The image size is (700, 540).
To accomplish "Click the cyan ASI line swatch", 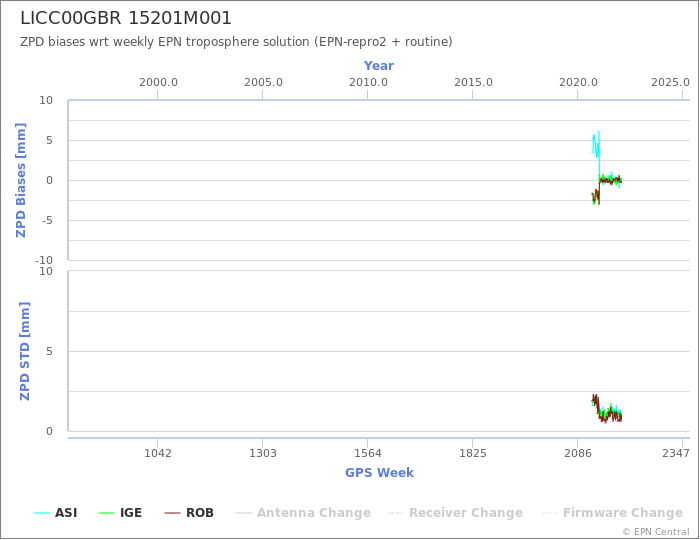I will point(42,513).
